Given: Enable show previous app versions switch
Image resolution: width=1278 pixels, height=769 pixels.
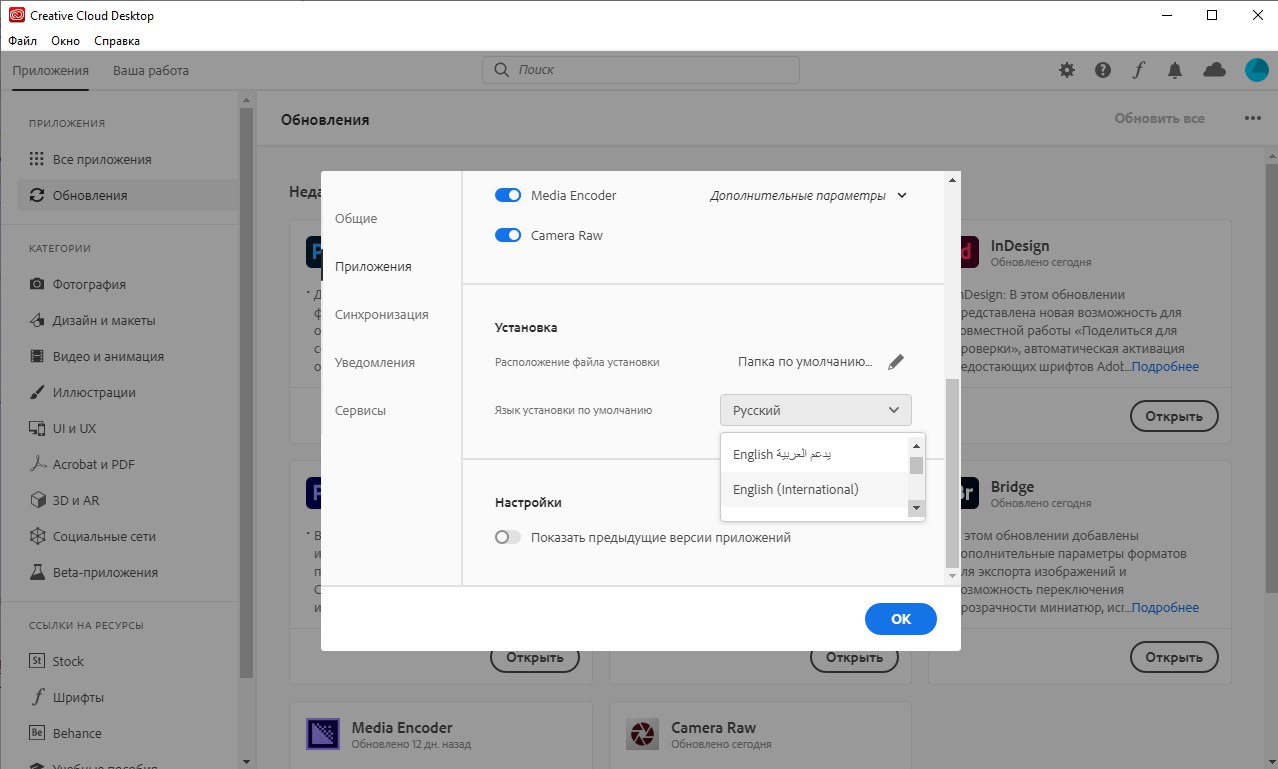Looking at the screenshot, I should (x=508, y=537).
